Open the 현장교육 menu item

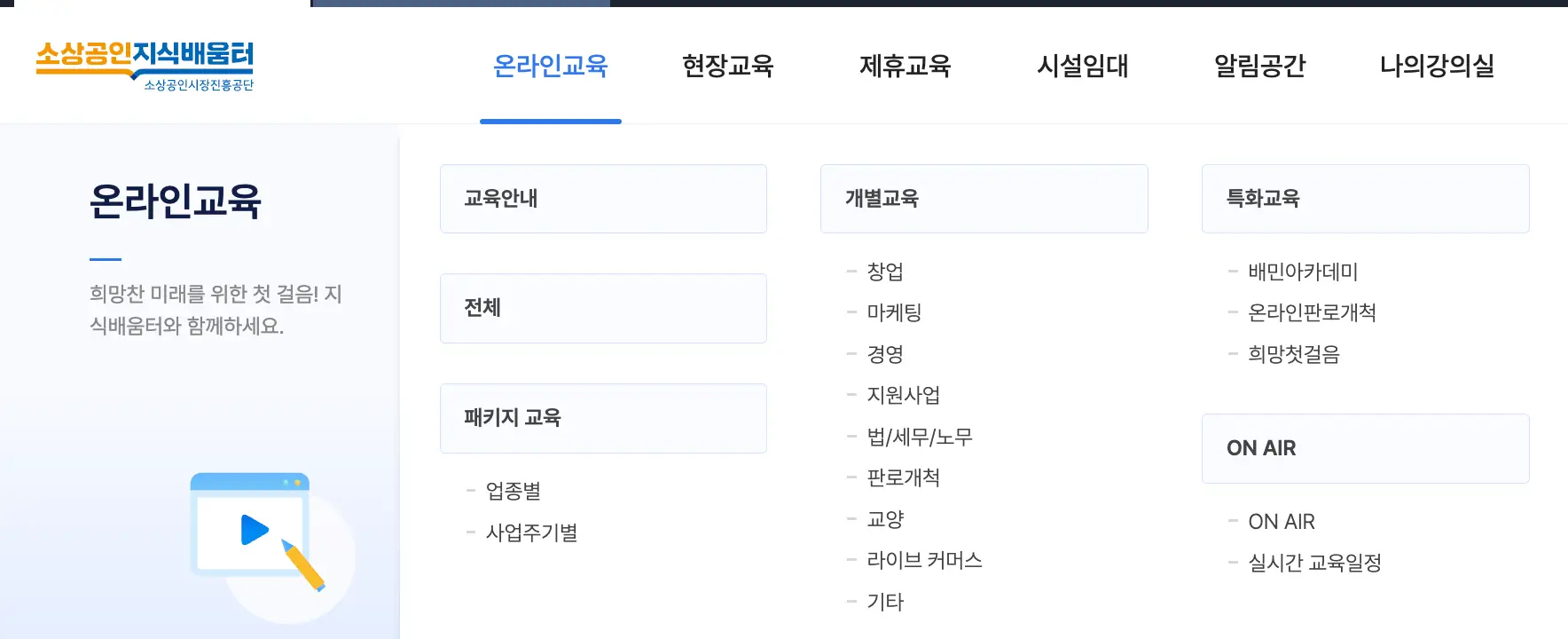click(x=728, y=66)
